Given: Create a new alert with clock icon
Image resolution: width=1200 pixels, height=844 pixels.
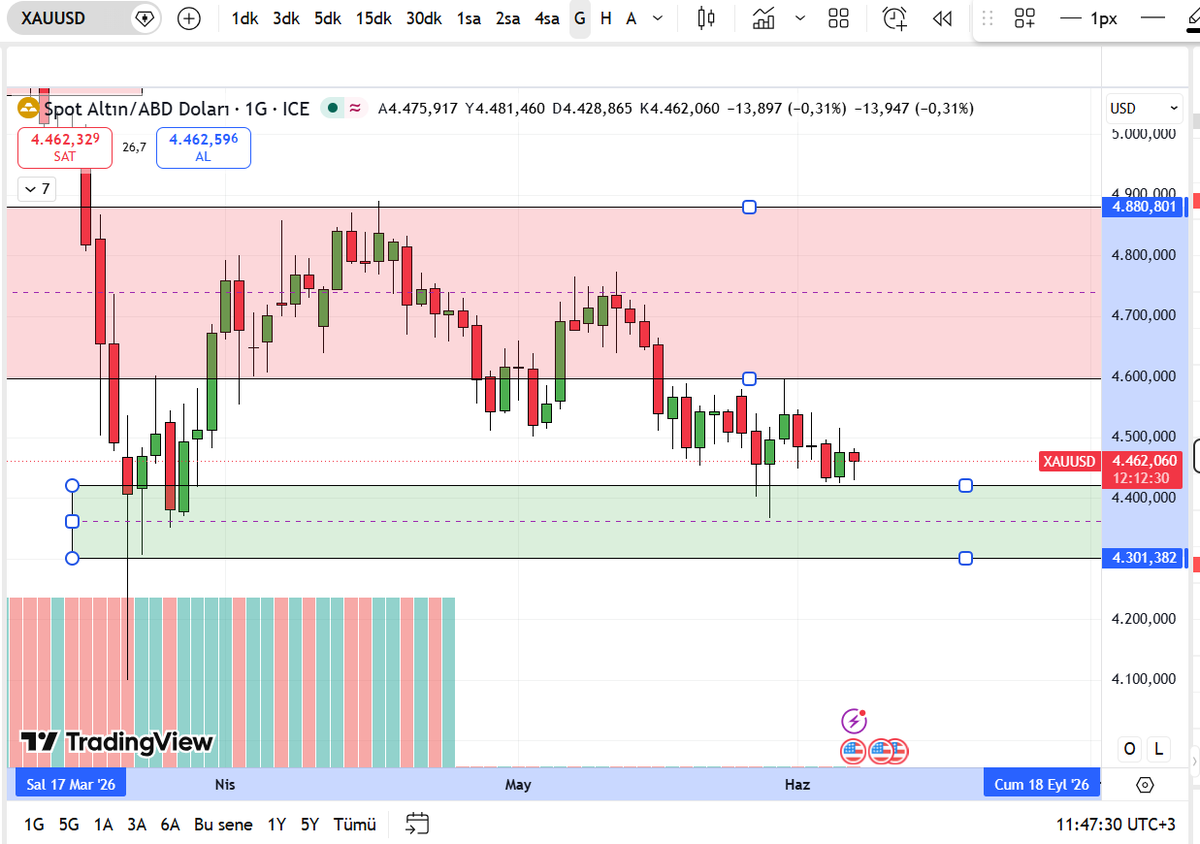Looking at the screenshot, I should (894, 18).
